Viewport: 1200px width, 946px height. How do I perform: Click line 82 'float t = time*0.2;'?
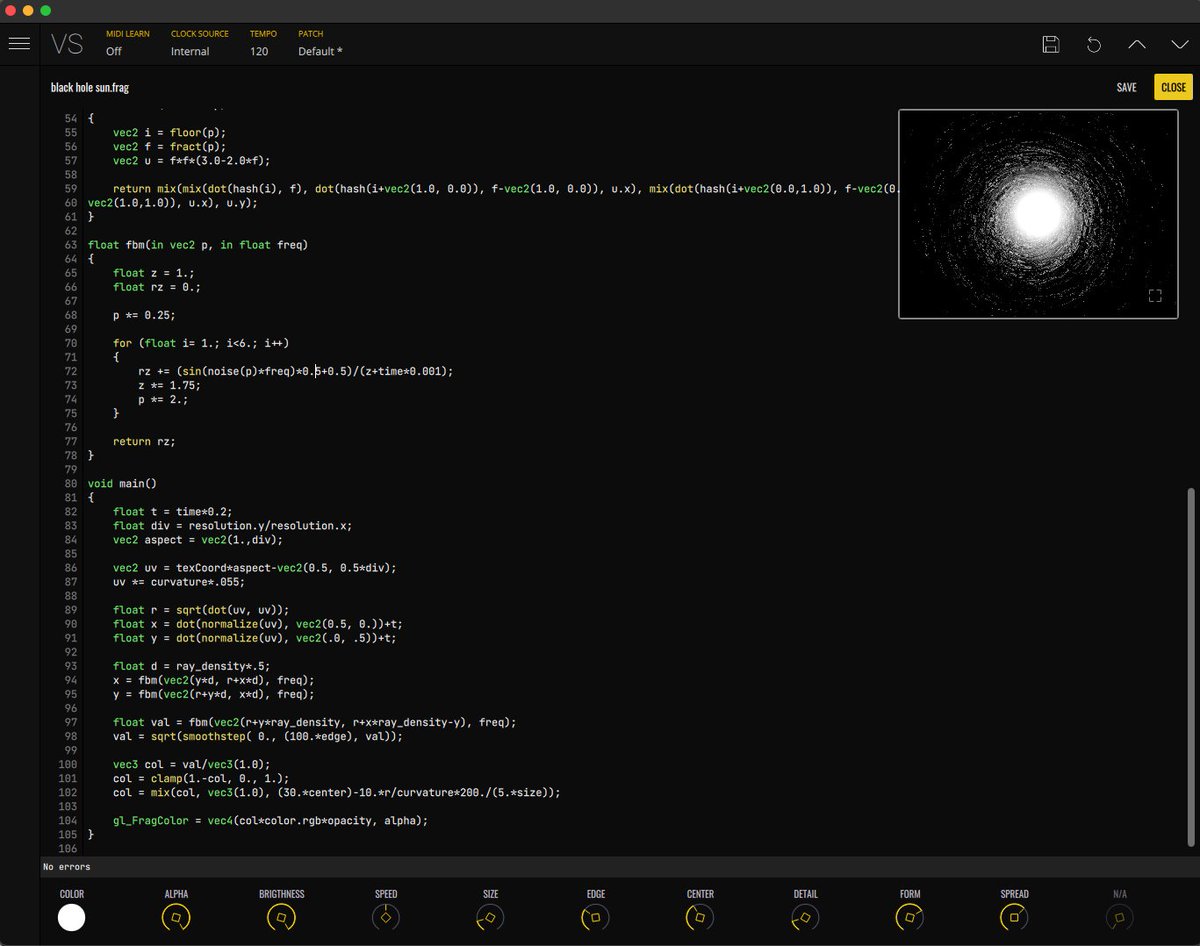click(x=173, y=511)
